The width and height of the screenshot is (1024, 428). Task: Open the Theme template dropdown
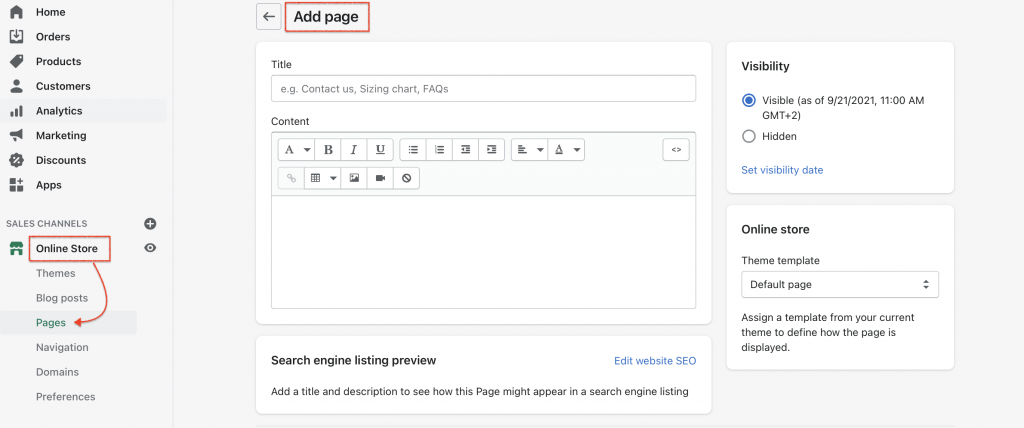point(840,285)
